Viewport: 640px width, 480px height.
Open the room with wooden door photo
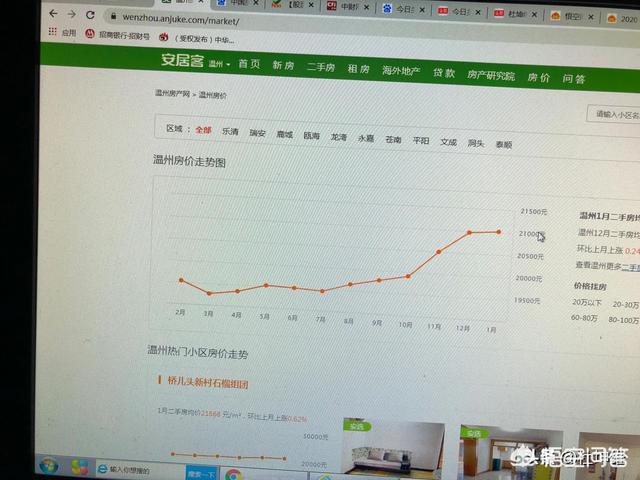[510, 452]
